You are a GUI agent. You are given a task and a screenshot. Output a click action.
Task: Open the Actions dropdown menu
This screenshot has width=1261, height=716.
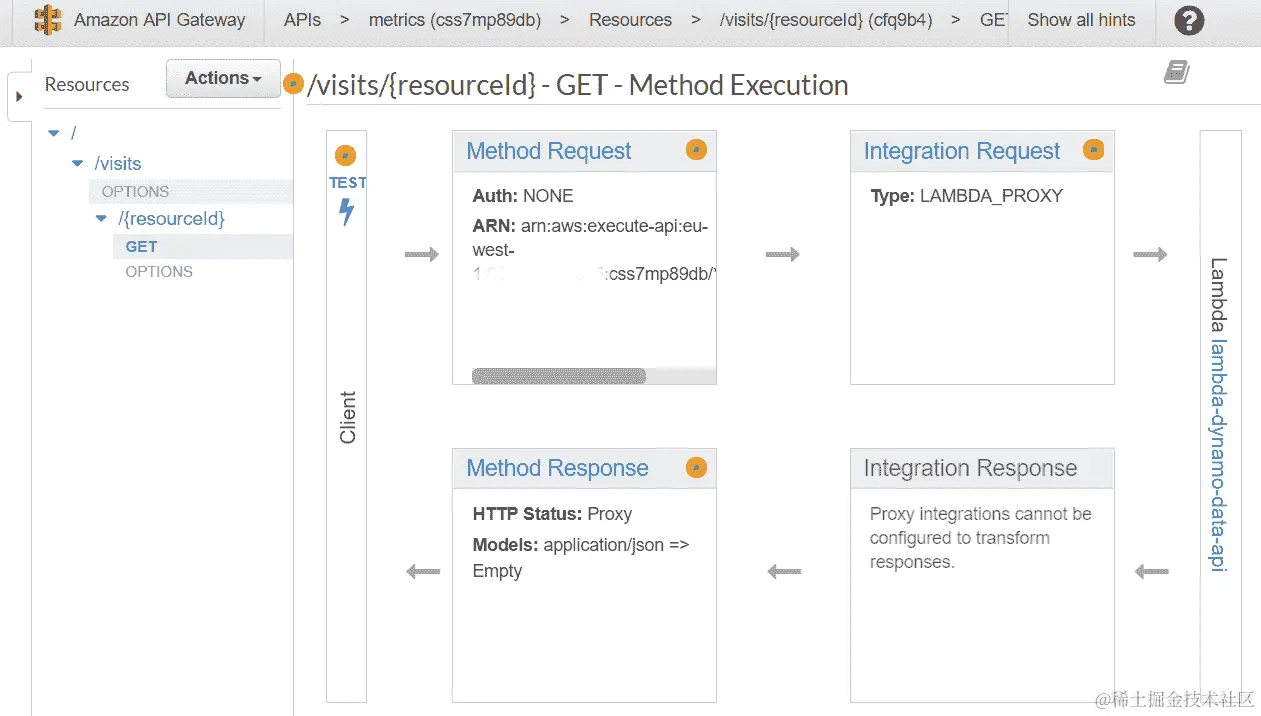[x=223, y=78]
